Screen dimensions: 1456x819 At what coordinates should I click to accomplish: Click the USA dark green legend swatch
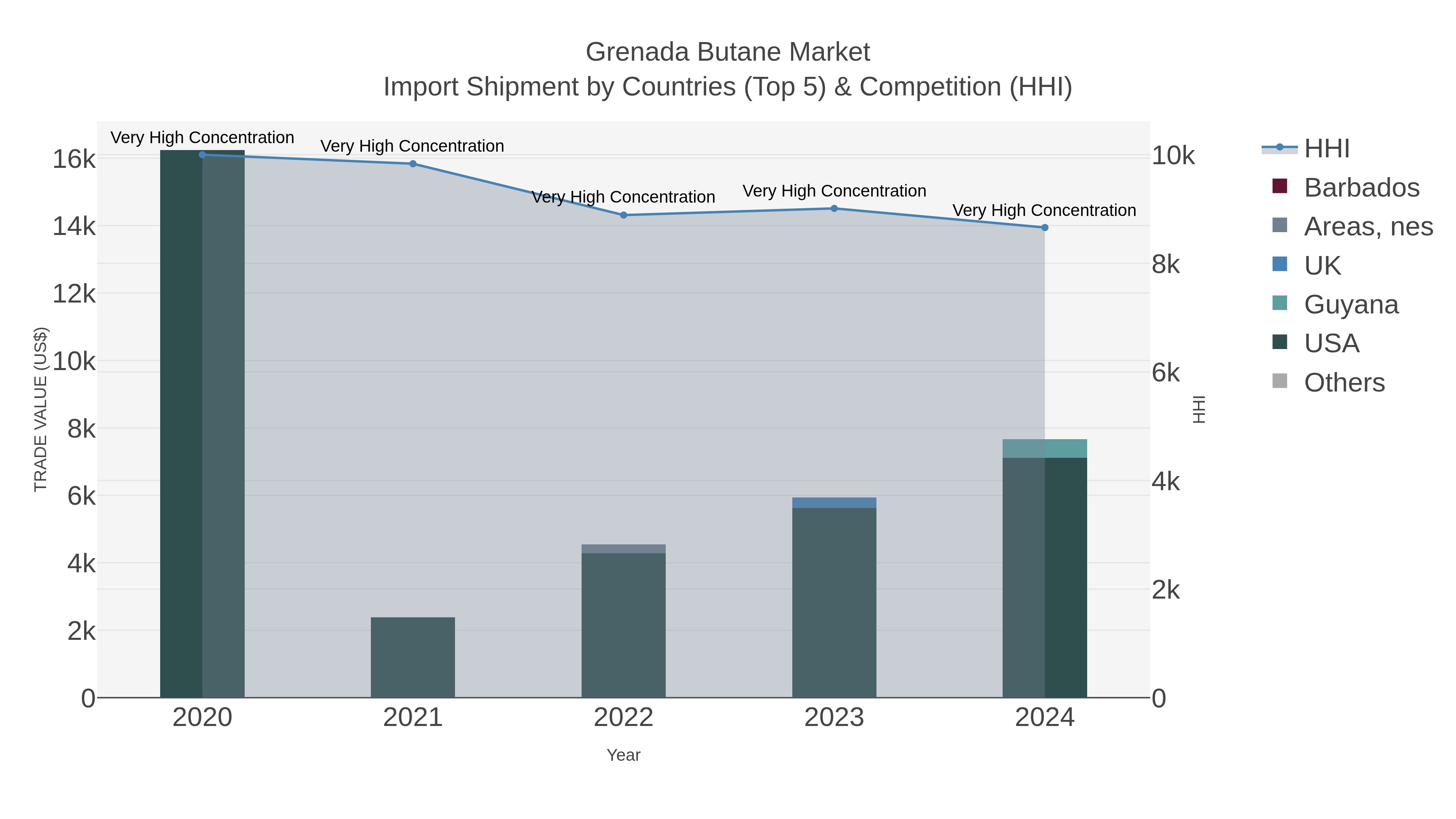(x=1280, y=342)
